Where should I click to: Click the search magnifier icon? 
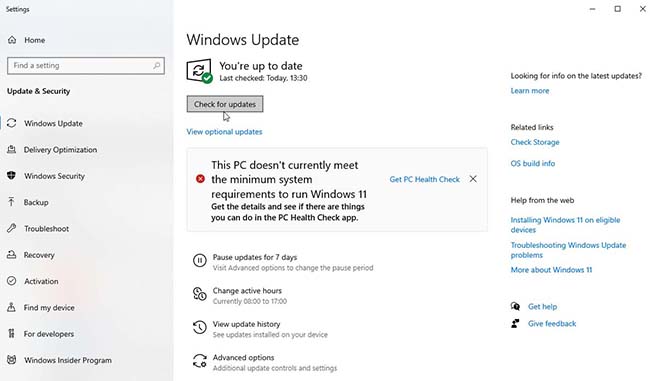(157, 66)
